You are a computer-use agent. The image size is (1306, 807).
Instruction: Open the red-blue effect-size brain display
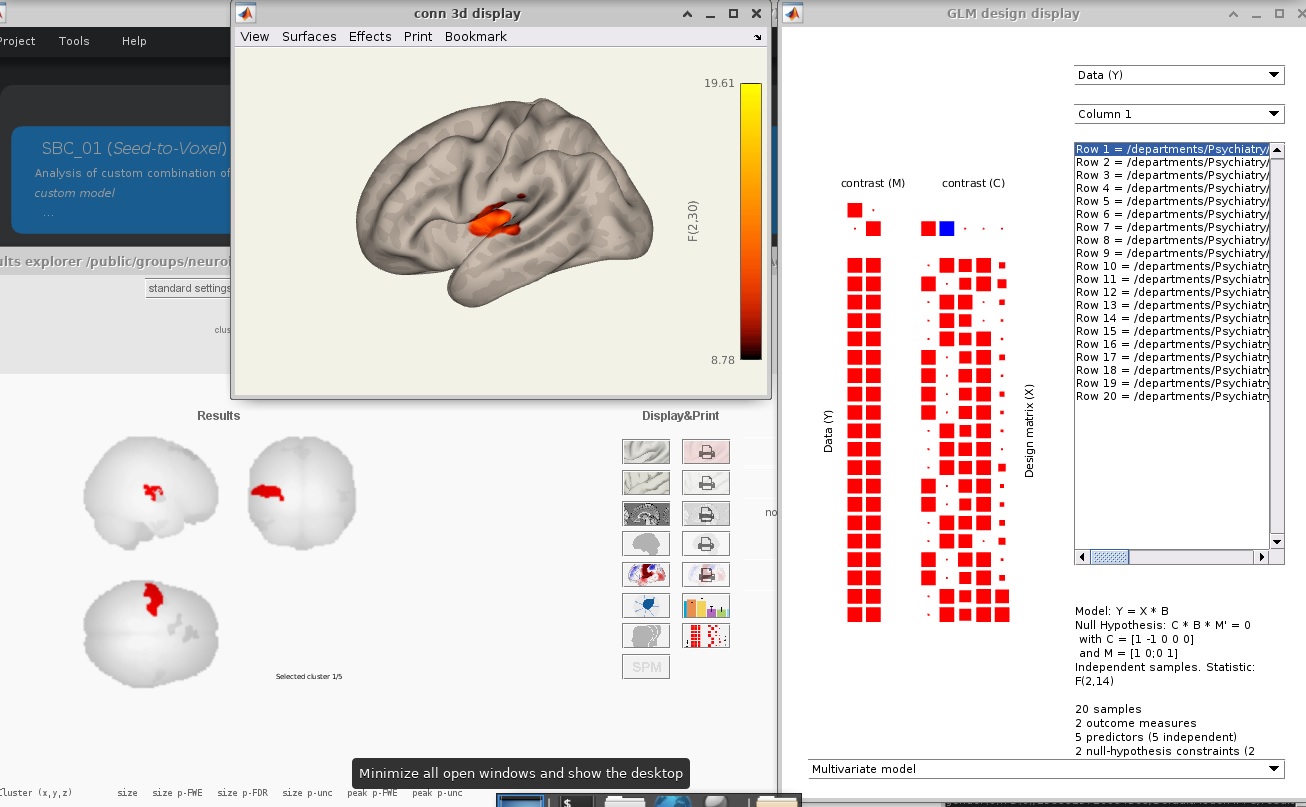coord(645,575)
